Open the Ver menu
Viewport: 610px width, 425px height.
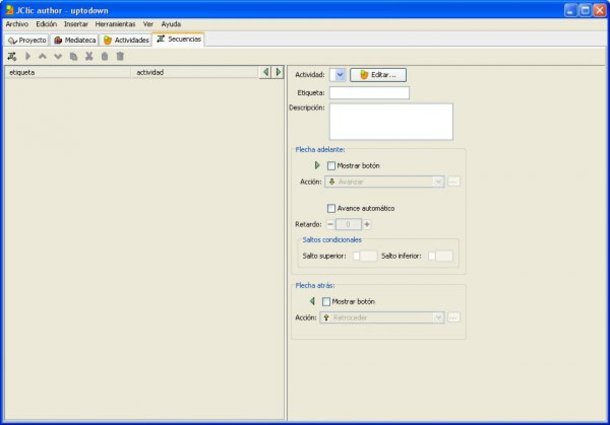coord(148,24)
